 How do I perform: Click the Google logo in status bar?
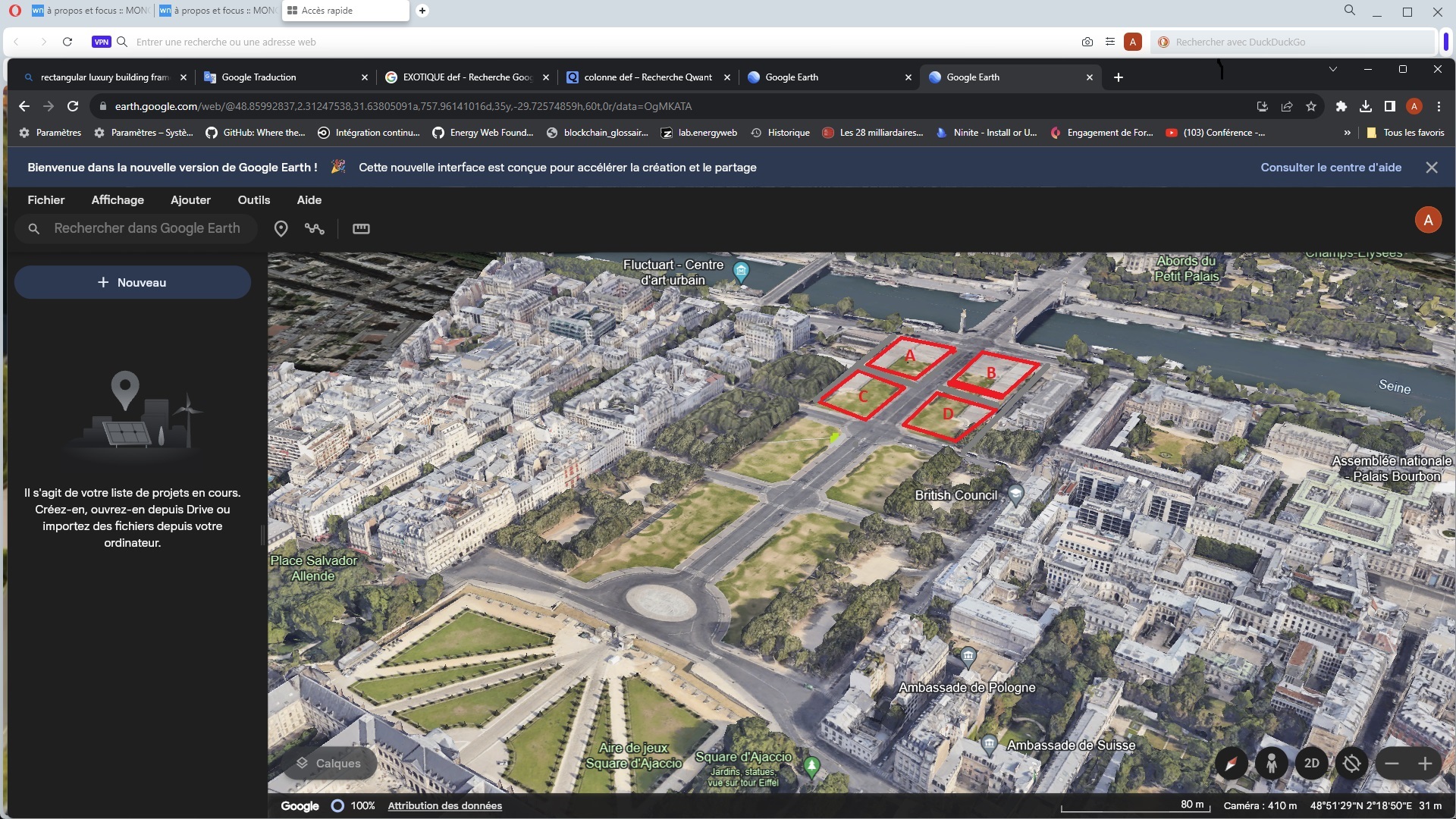click(x=300, y=805)
